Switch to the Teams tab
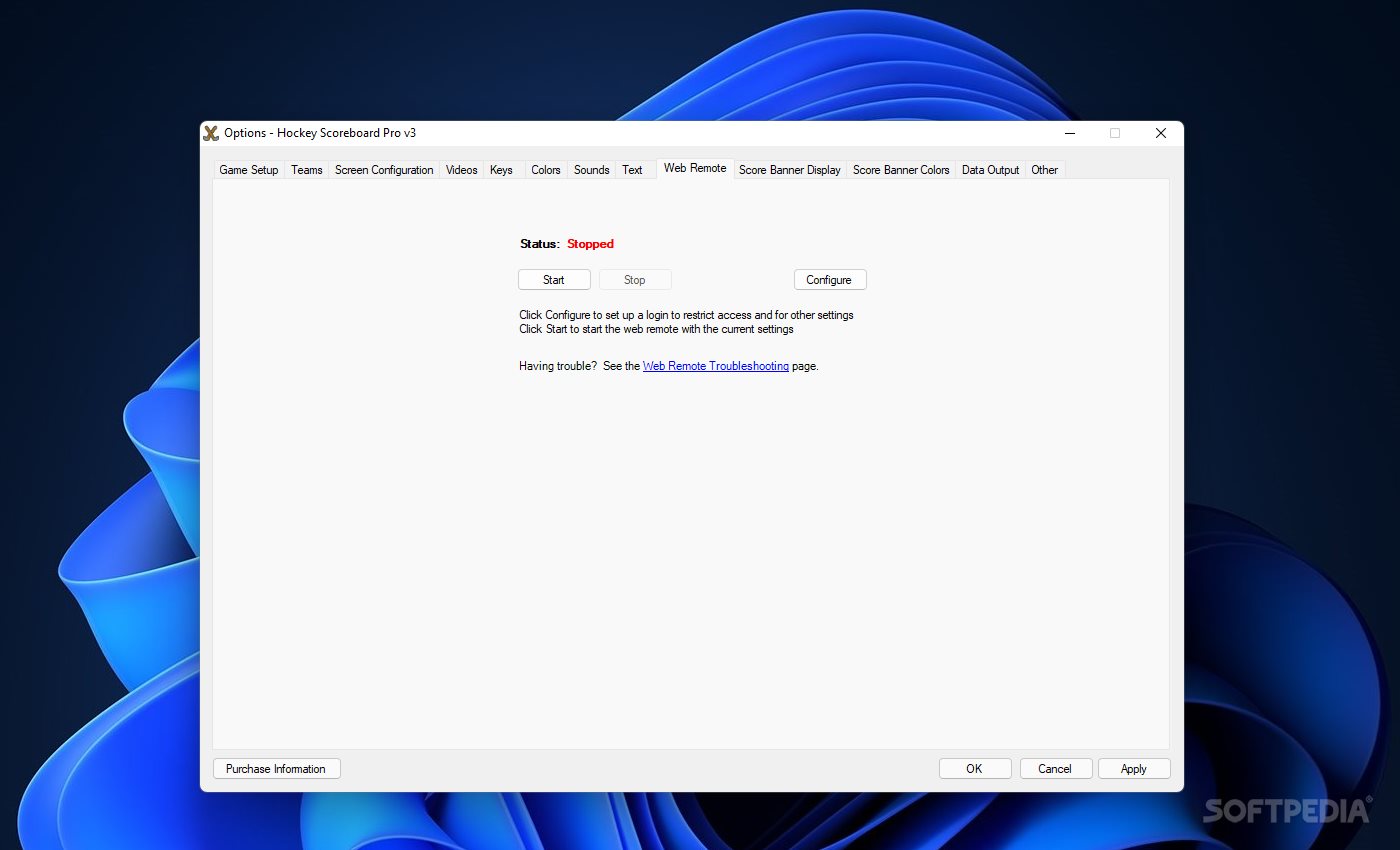 [307, 170]
